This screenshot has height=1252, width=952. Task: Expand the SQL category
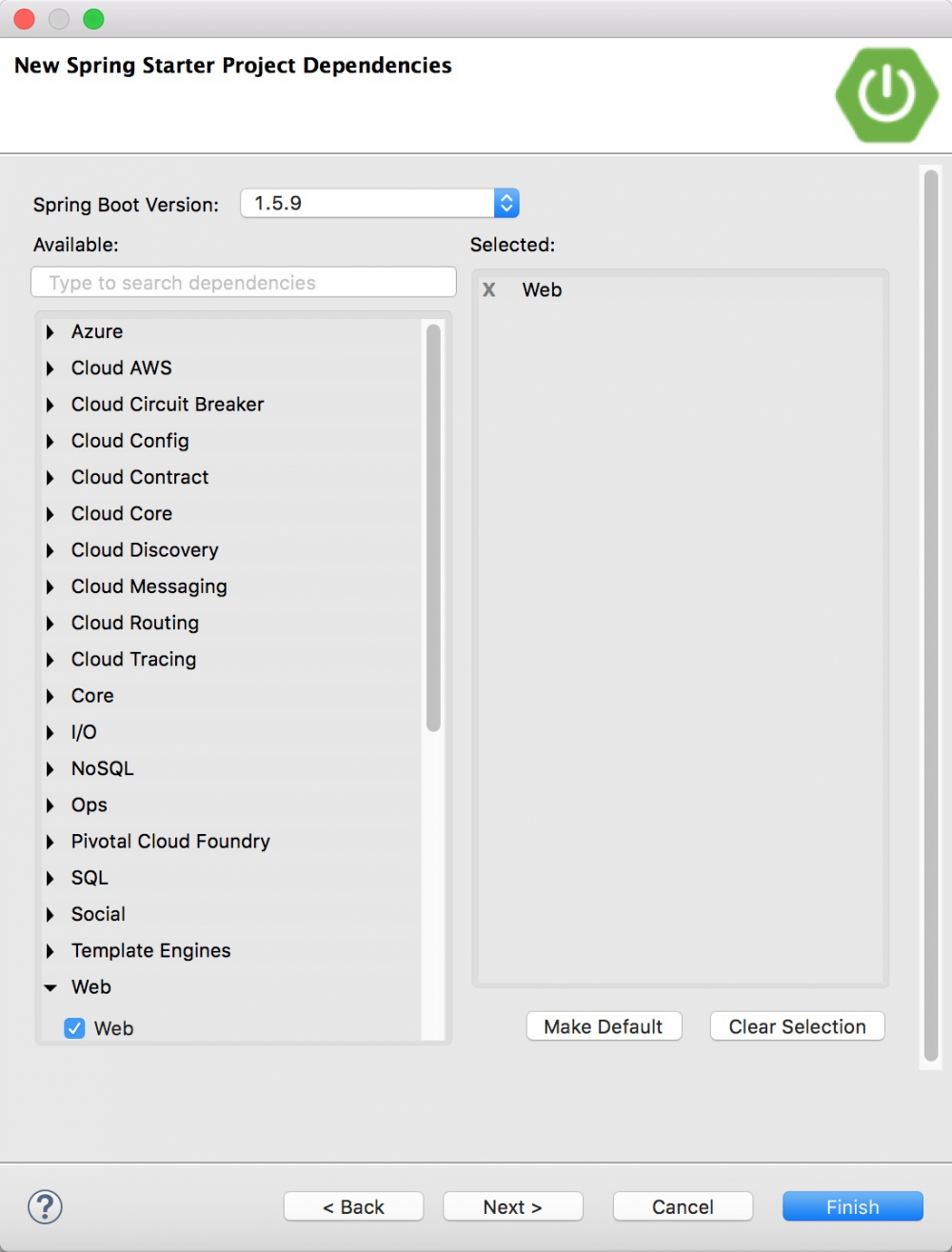tap(50, 878)
